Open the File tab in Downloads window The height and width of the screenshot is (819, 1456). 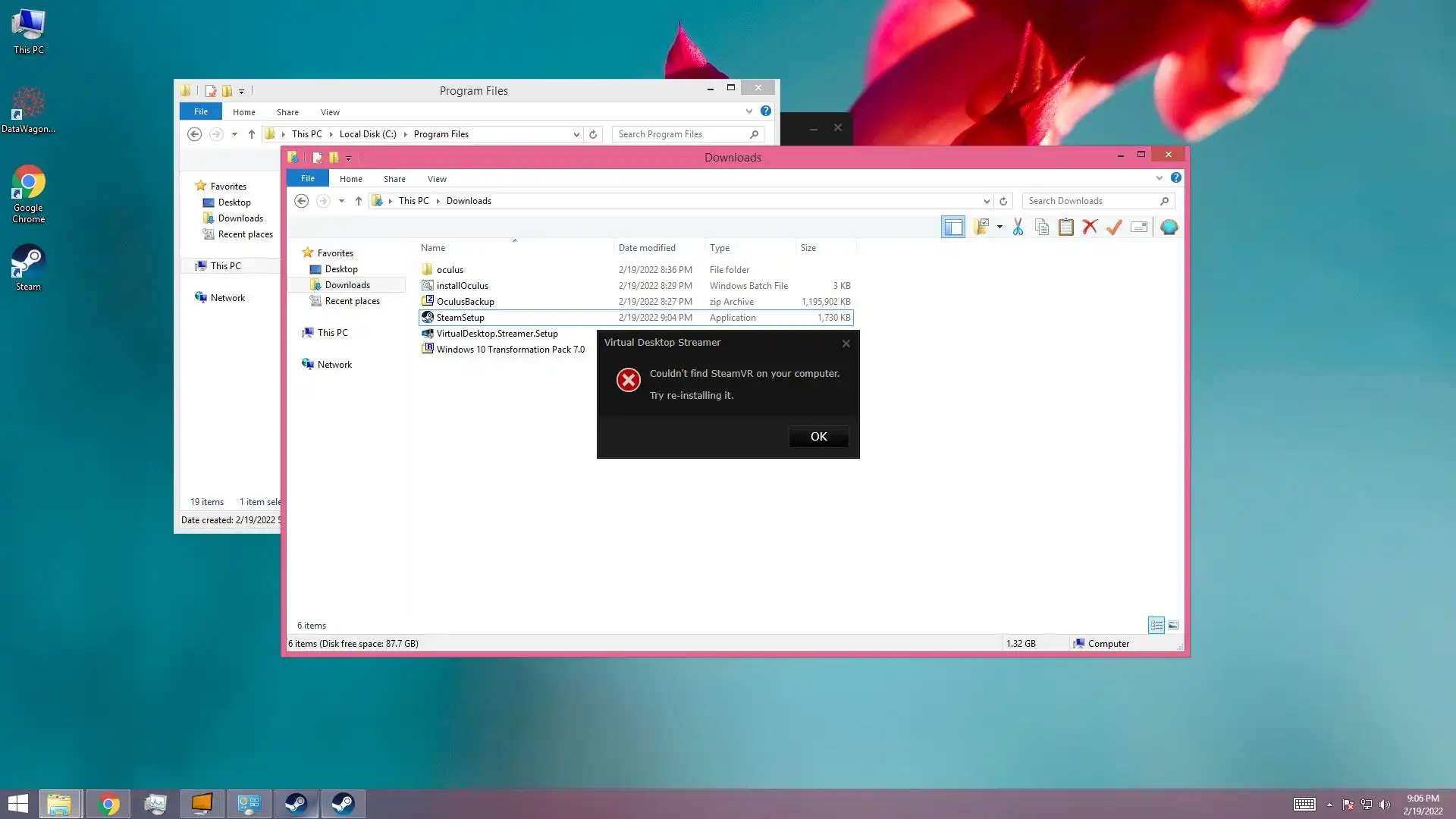click(x=307, y=178)
